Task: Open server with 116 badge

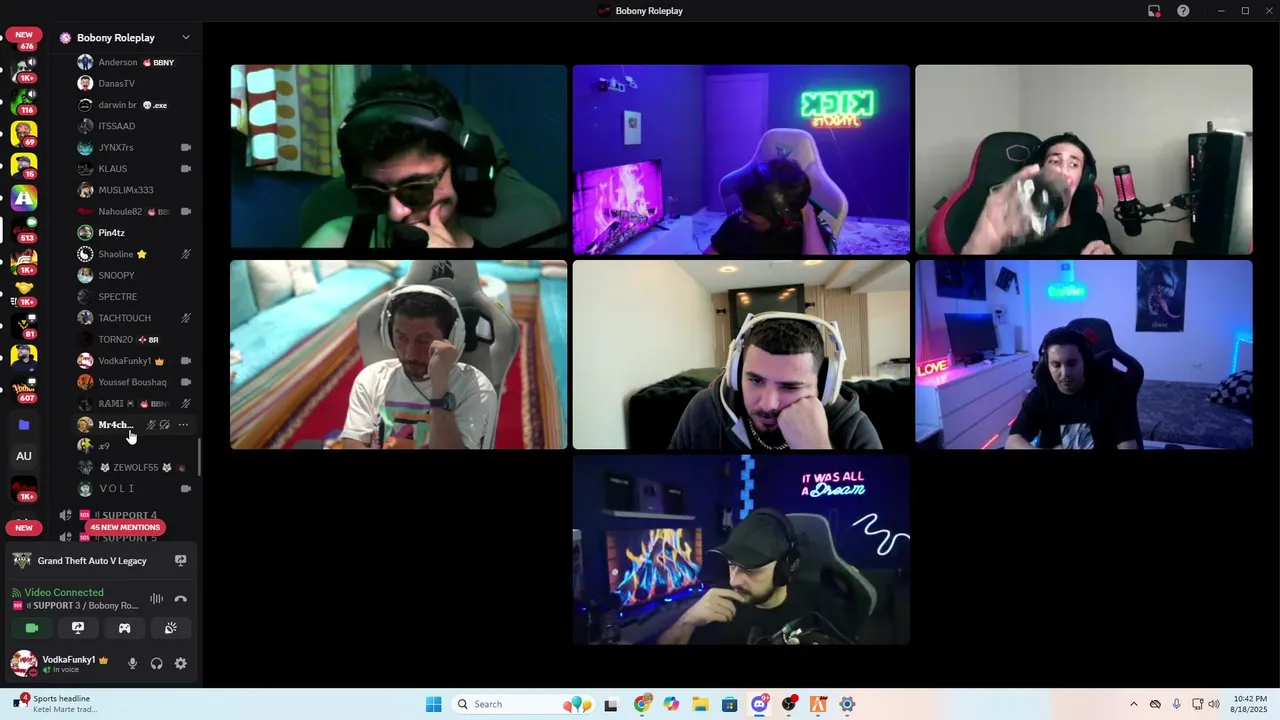Action: pos(24,101)
